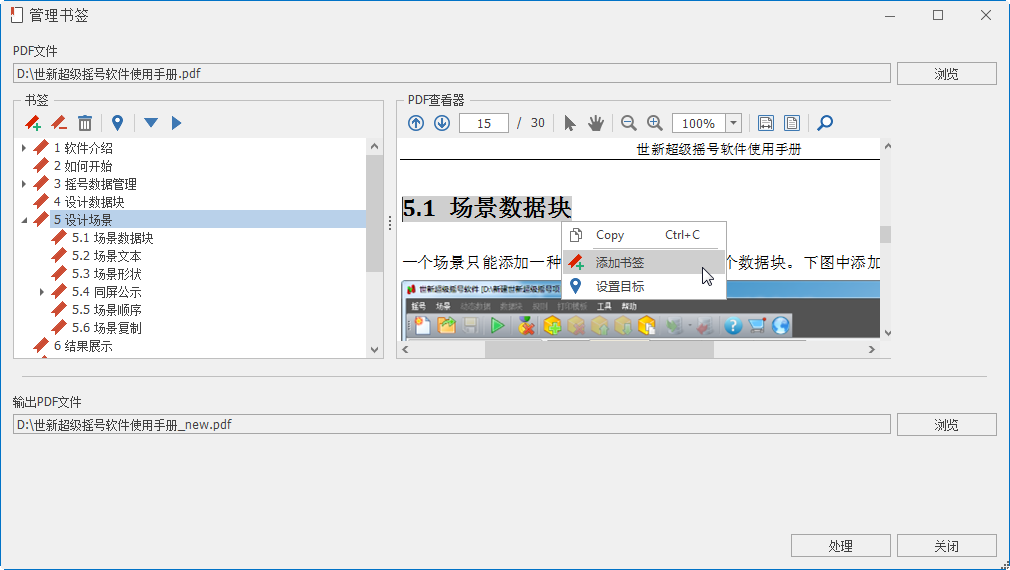Select the hand pan tool
This screenshot has height=570, width=1010.
click(596, 123)
